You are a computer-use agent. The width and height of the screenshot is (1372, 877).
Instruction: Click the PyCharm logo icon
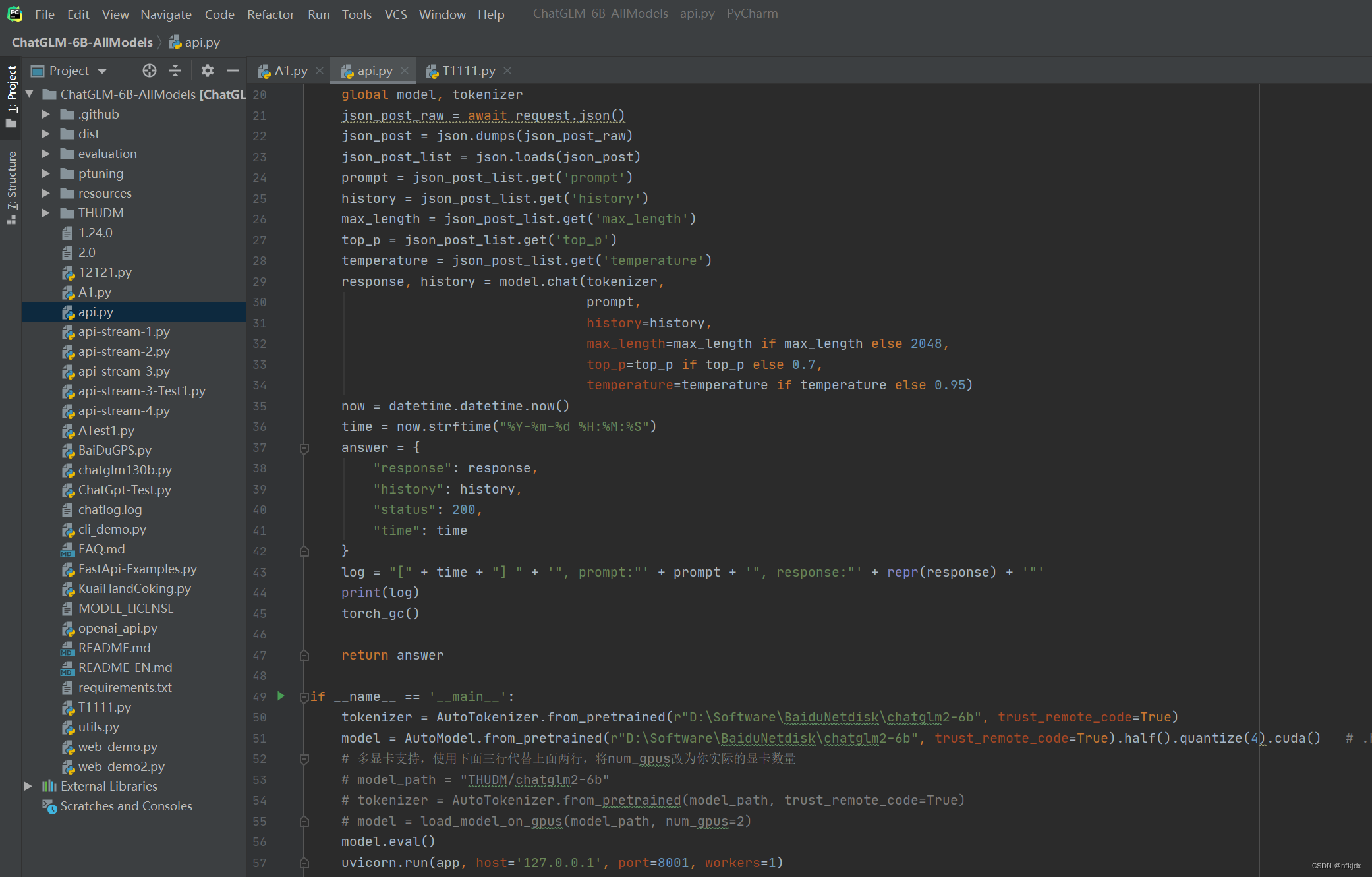pos(14,14)
